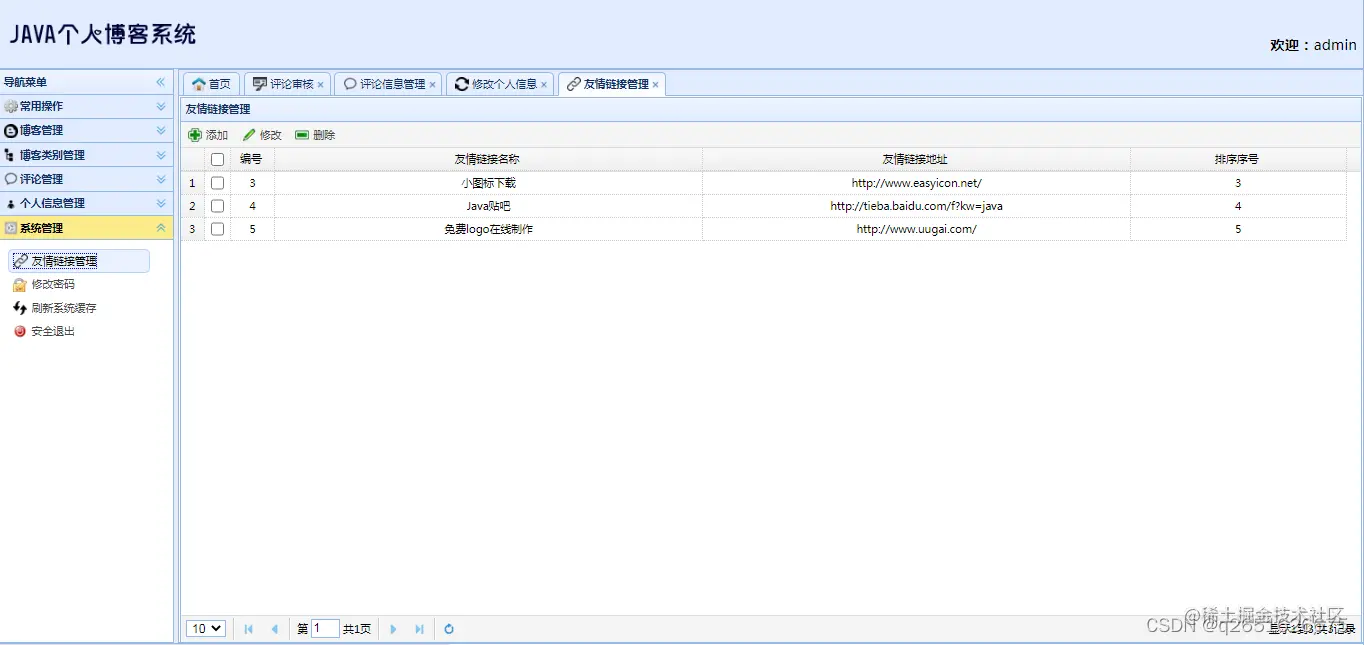The width and height of the screenshot is (1364, 645).
Task: Click gear icon beside 常用操作
Action: click(11, 106)
